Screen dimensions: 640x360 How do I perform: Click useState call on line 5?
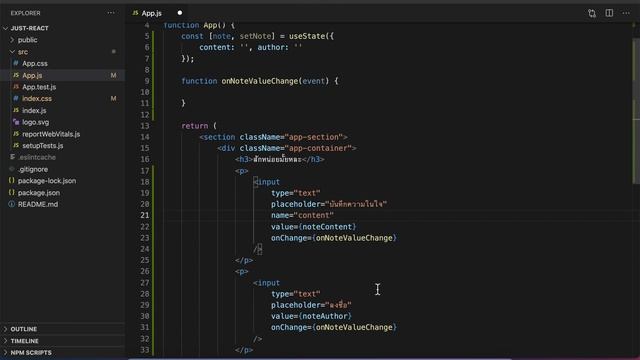click(307, 36)
